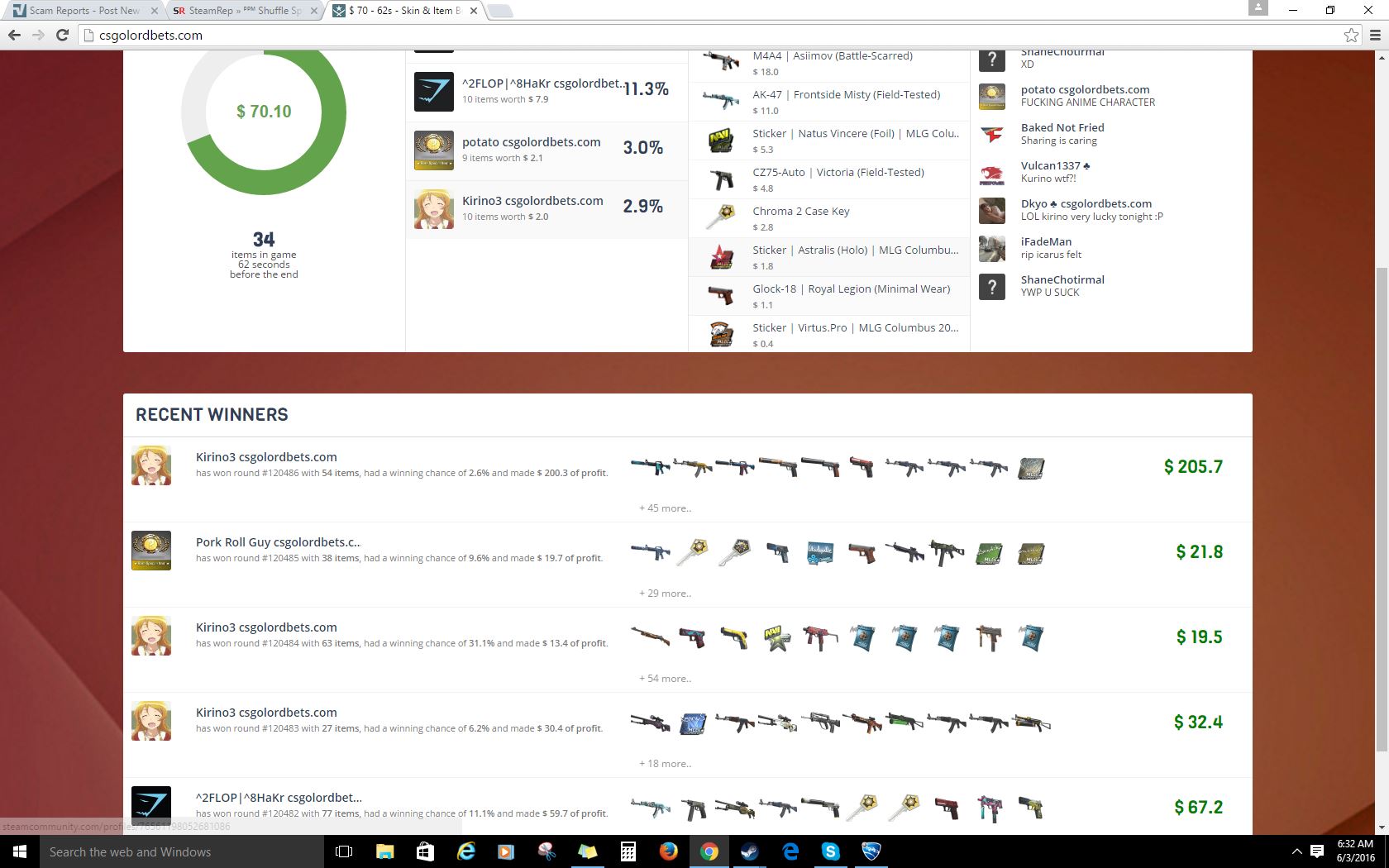Image resolution: width=1389 pixels, height=868 pixels.
Task: Click Kirino3 avatar in recent winners
Action: point(151,465)
